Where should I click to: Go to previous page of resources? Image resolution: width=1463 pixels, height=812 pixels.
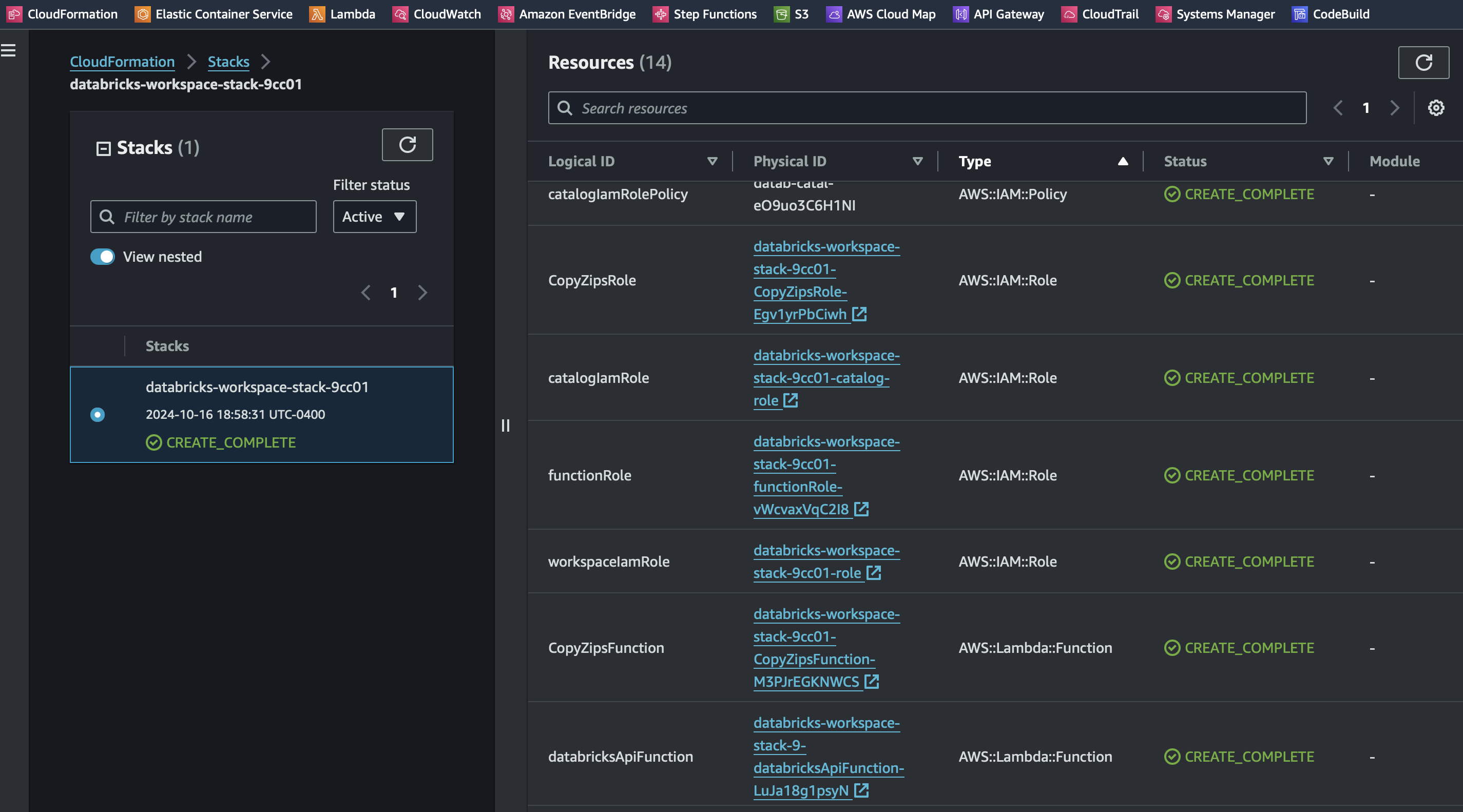coord(1338,108)
